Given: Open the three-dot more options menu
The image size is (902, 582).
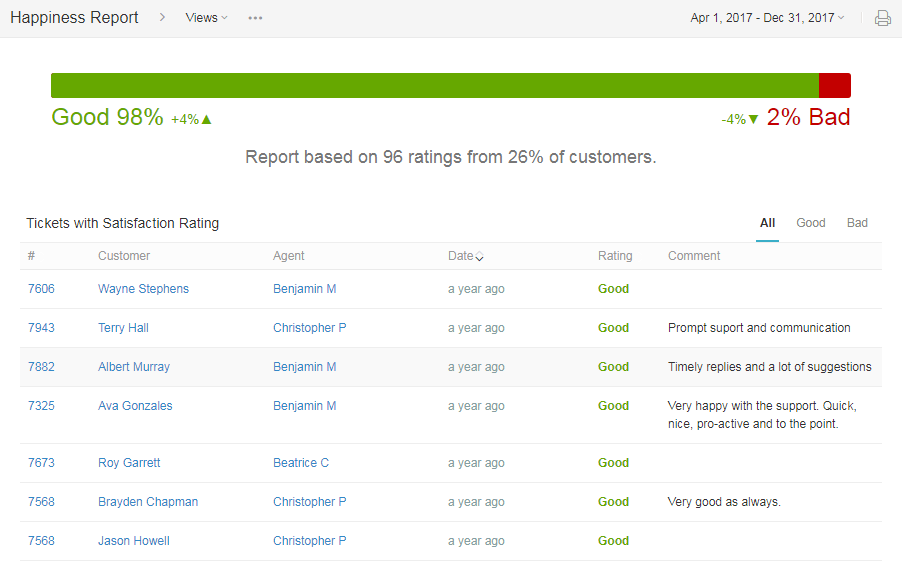Looking at the screenshot, I should pos(255,18).
